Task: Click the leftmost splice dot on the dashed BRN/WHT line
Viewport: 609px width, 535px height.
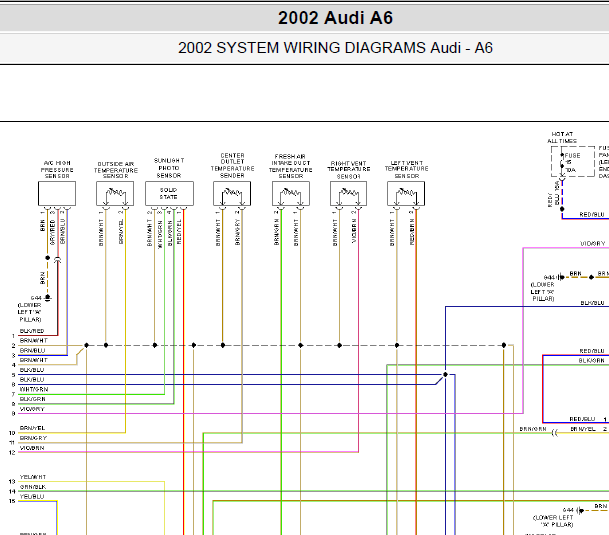Action: [x=87, y=345]
